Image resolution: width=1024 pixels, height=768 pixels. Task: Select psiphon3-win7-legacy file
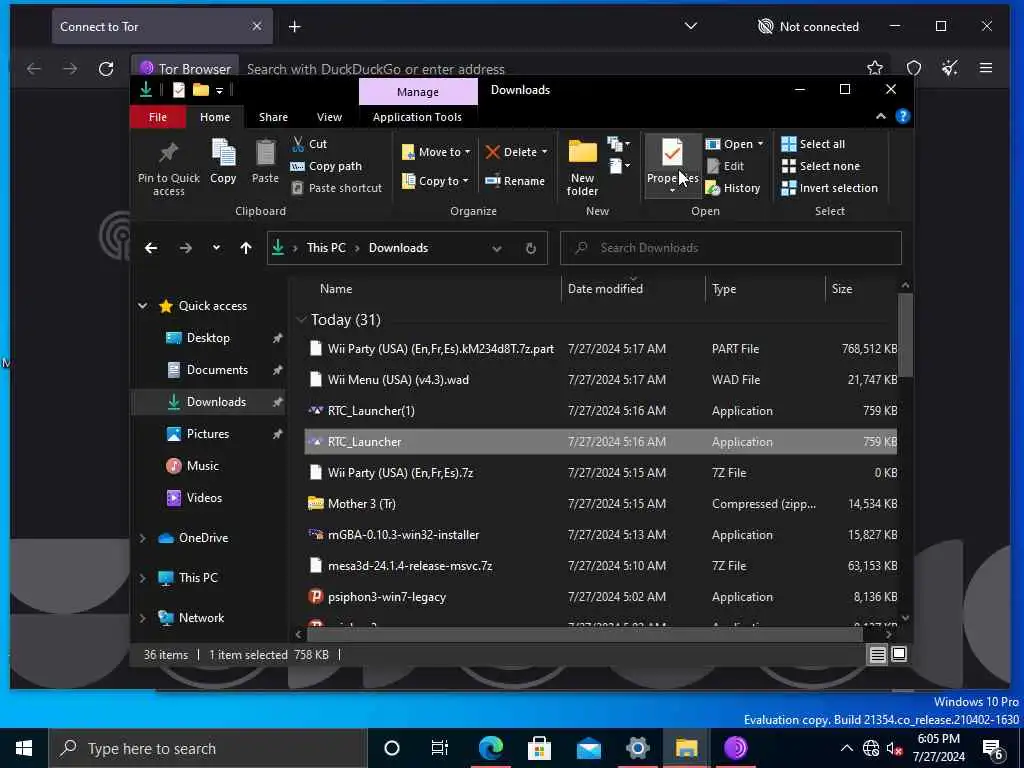click(600, 597)
